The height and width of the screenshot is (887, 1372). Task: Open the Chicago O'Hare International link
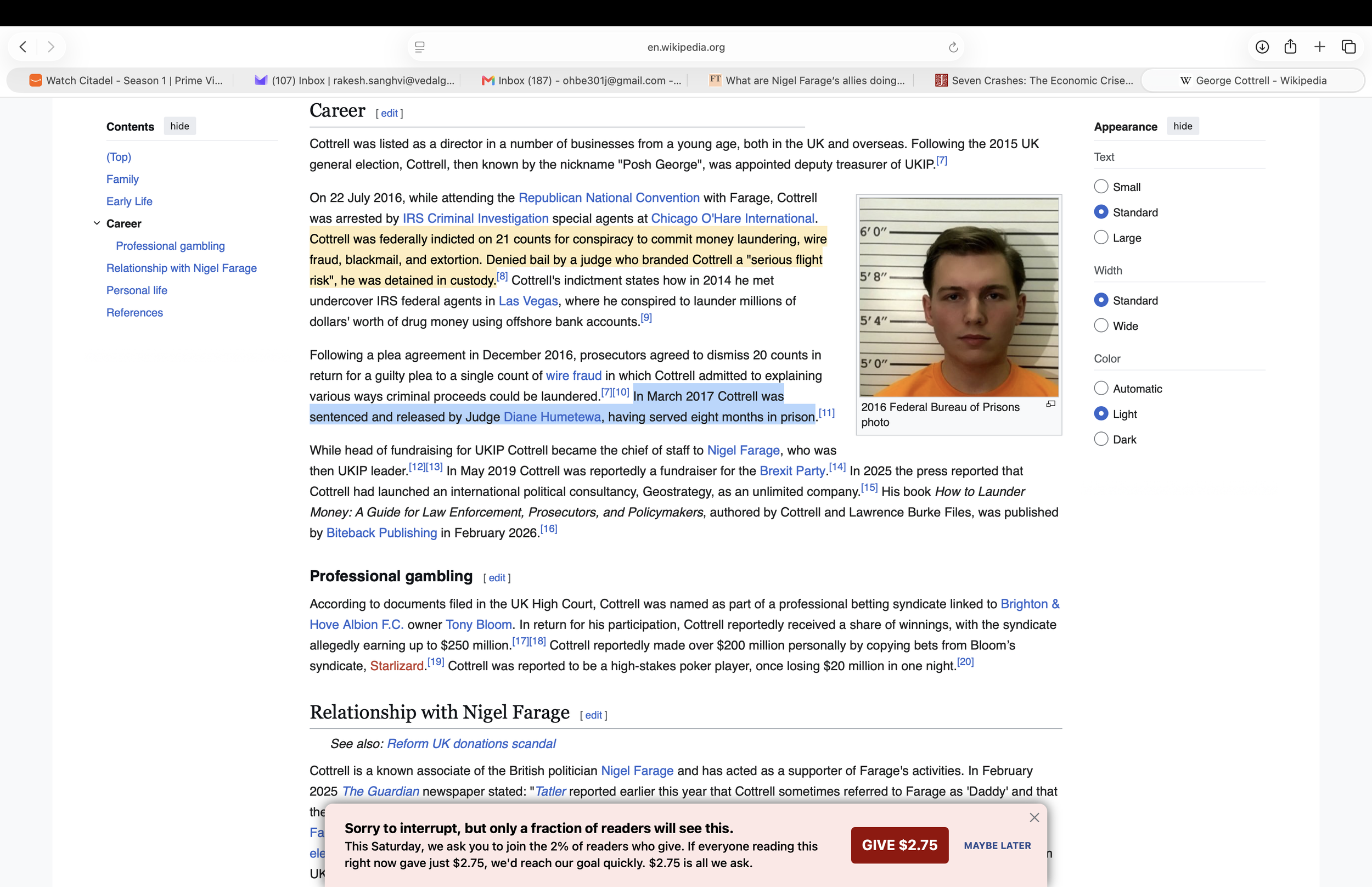732,218
